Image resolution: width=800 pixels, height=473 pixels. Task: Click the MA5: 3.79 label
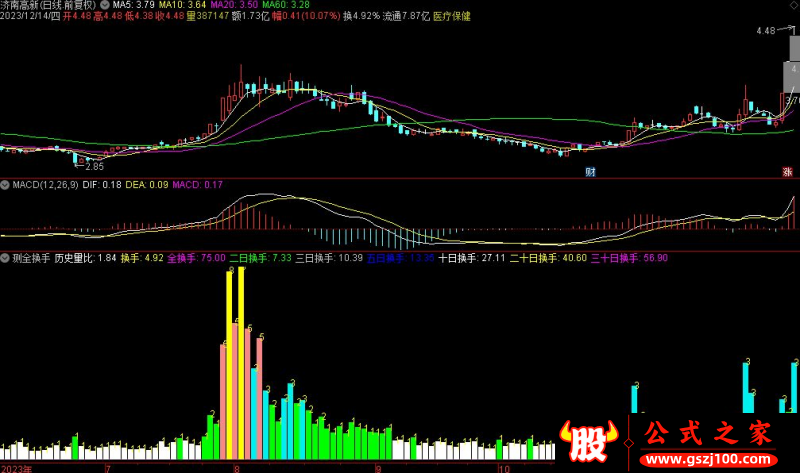(x=133, y=5)
